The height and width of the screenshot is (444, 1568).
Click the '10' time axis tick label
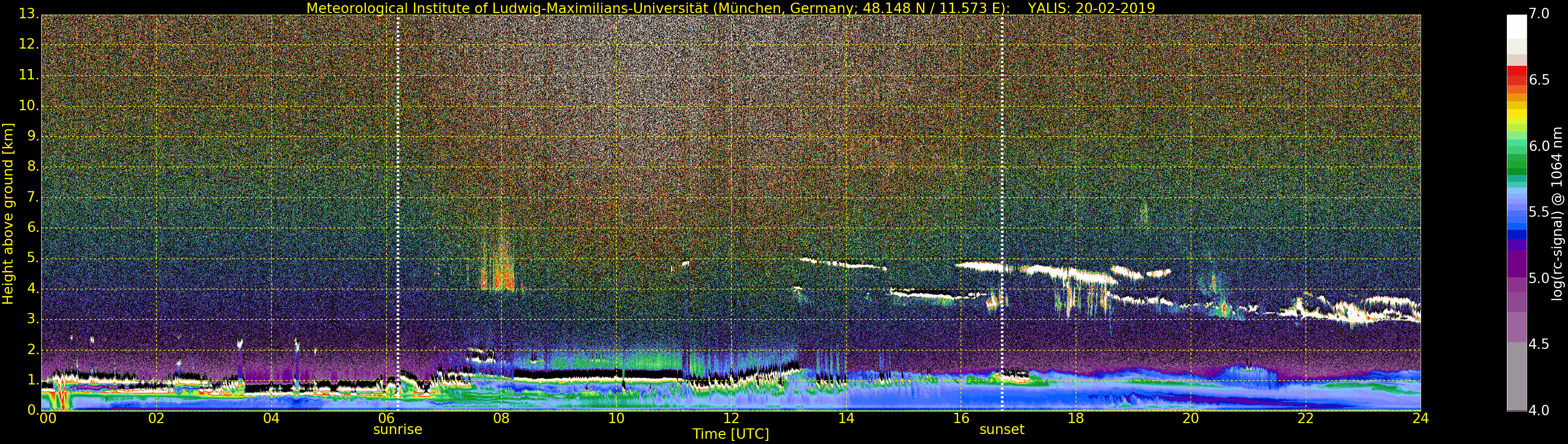tap(616, 418)
